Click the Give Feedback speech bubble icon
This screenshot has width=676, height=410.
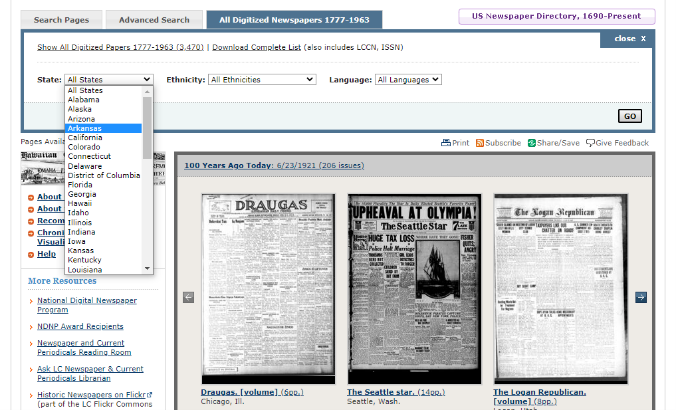(x=590, y=143)
